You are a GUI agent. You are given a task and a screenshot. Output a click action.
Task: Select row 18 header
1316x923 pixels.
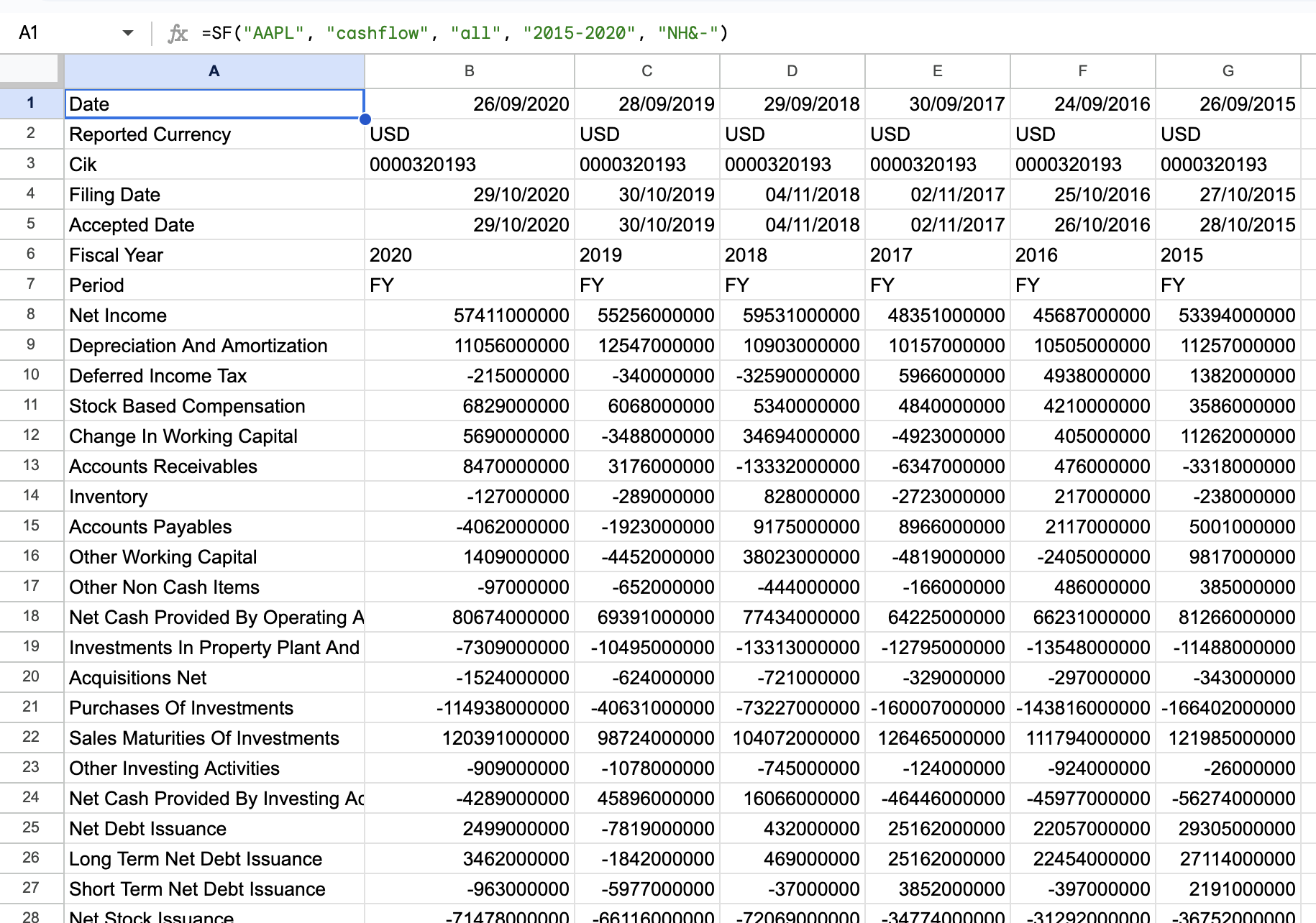31,617
